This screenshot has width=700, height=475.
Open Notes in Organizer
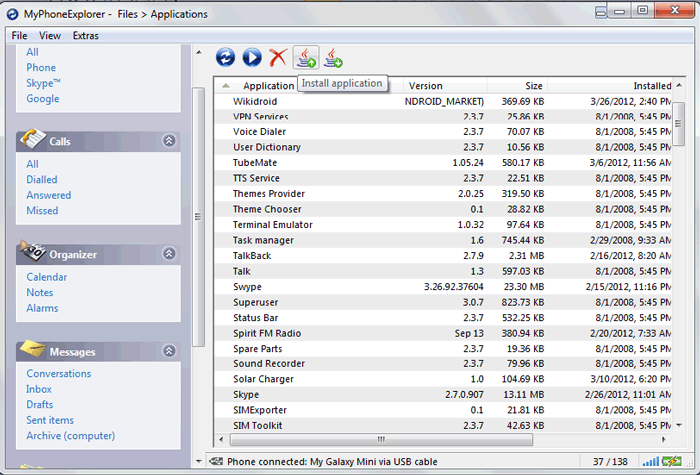coord(40,292)
